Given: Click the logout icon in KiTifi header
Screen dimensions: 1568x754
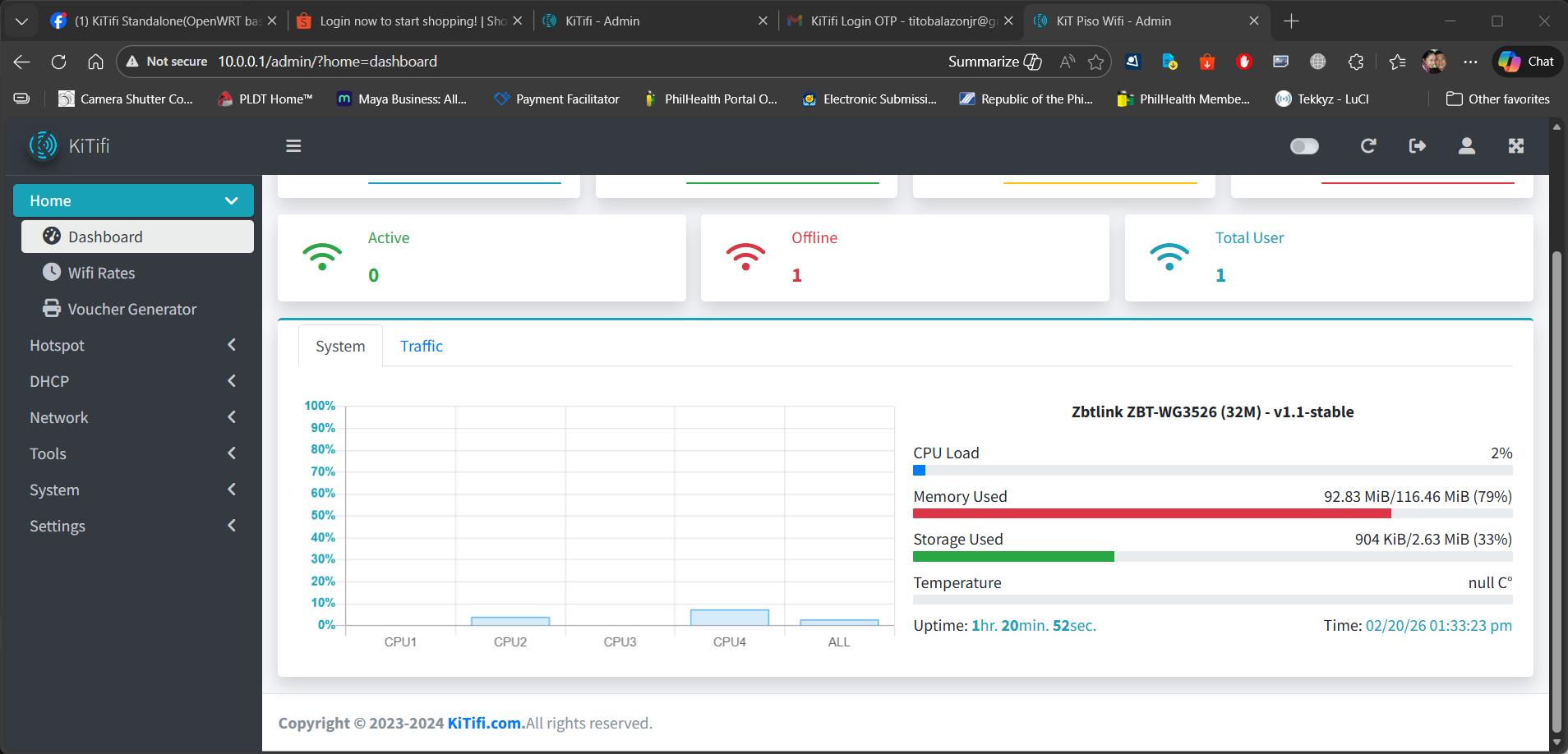Looking at the screenshot, I should (1418, 146).
